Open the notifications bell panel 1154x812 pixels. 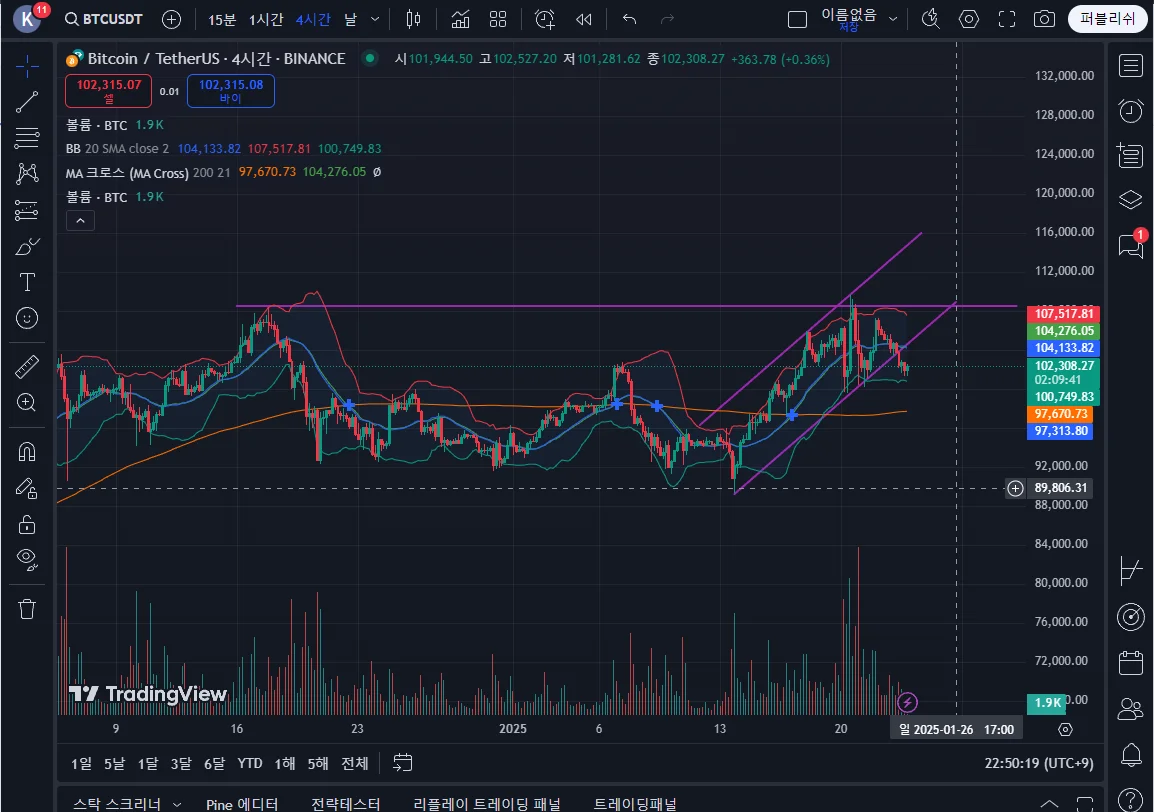(1130, 754)
